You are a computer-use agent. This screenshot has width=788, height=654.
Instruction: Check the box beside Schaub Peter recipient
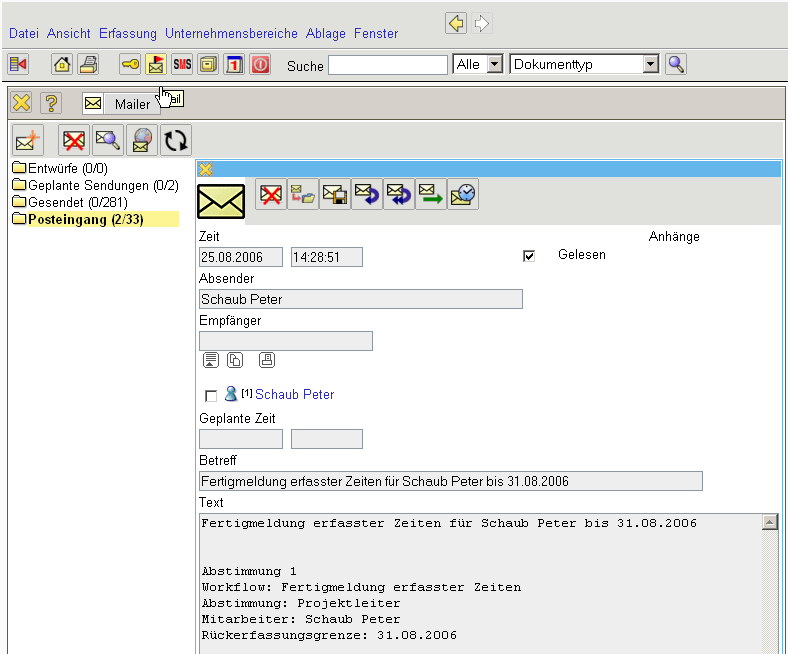click(210, 396)
